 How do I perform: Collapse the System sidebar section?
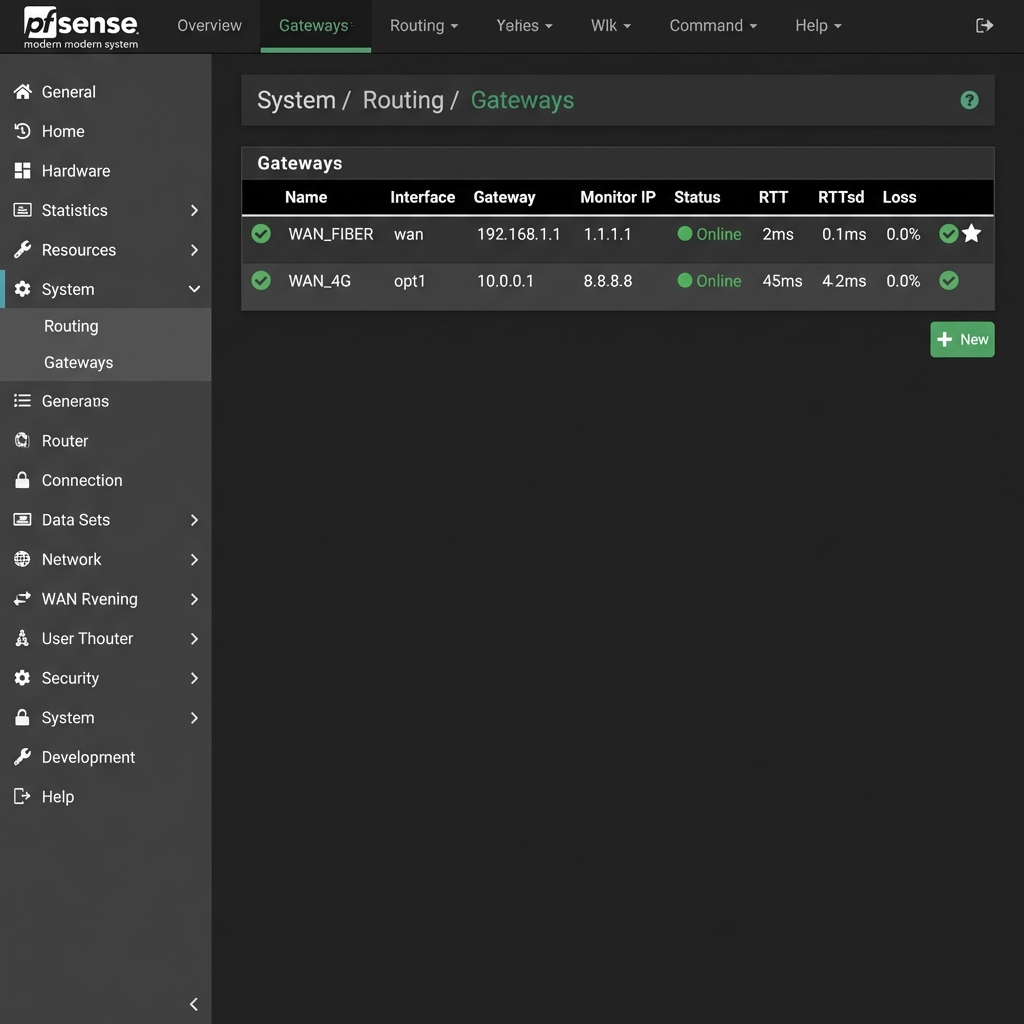click(x=194, y=289)
